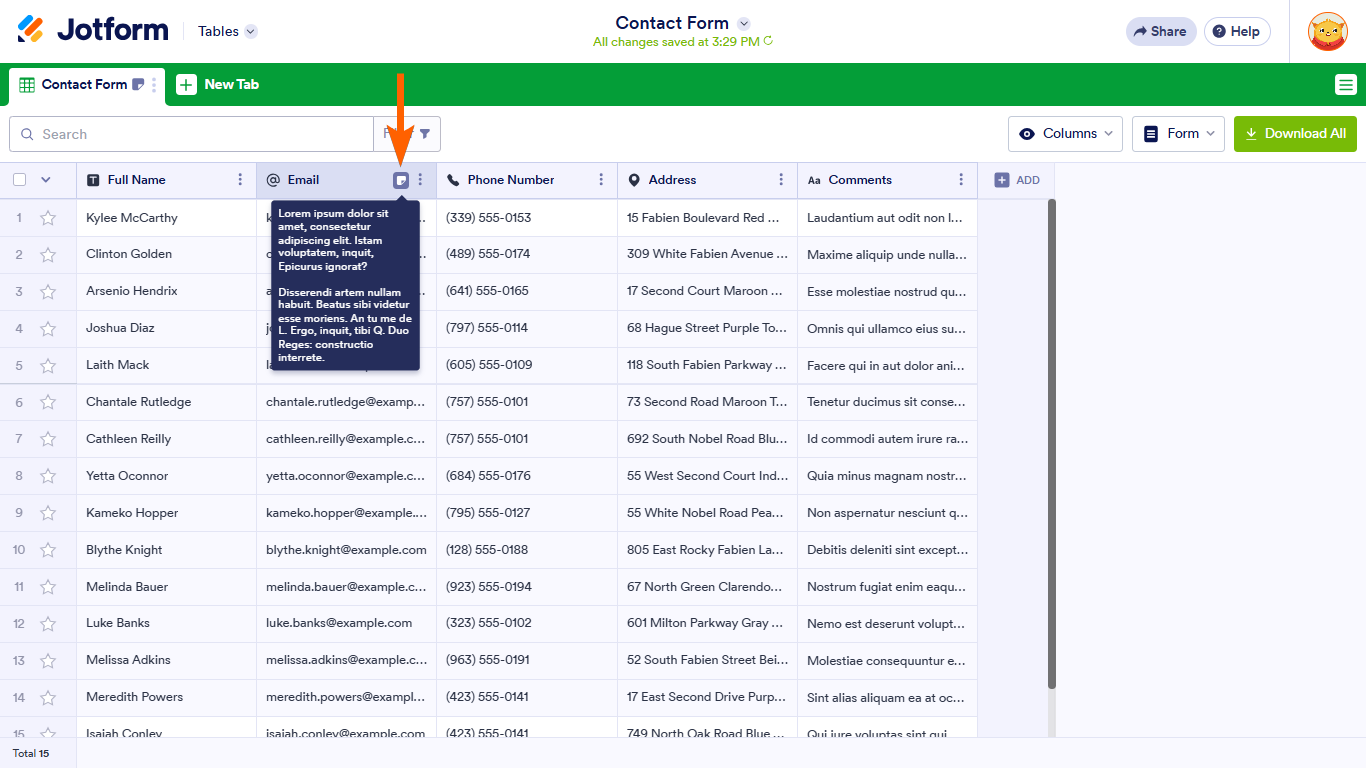The height and width of the screenshot is (768, 1366).
Task: Expand the Contact Form title dropdown
Action: [x=743, y=23]
